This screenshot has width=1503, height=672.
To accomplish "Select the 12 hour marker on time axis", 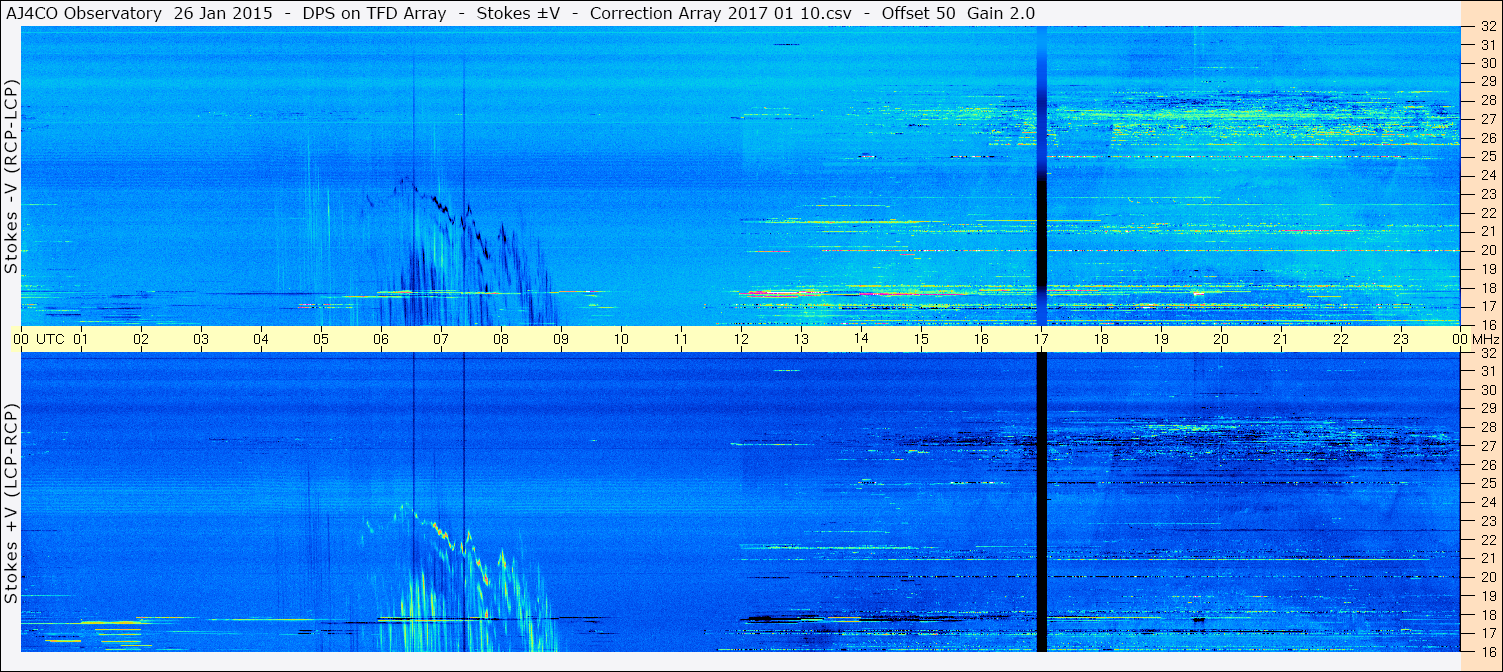I will point(741,339).
